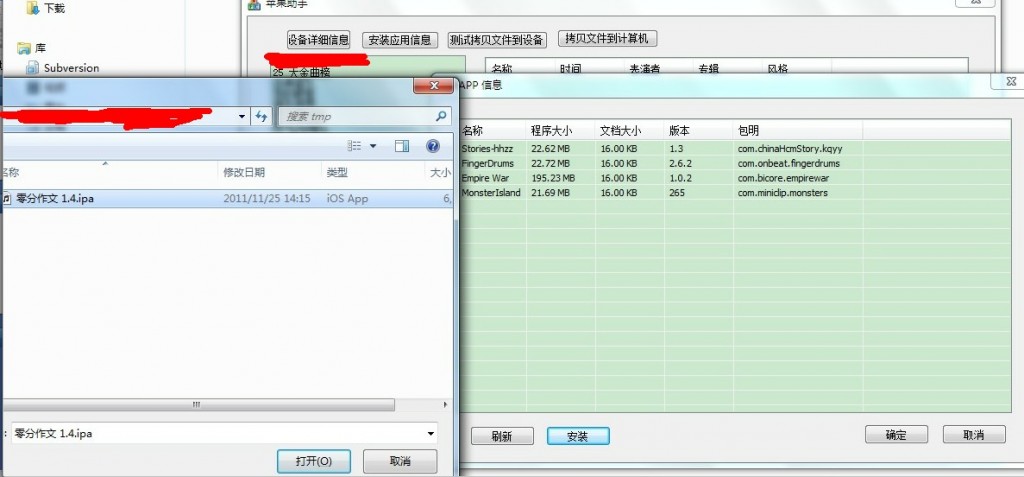Expand the address bar history dropdown
The image size is (1024, 477).
click(242, 116)
